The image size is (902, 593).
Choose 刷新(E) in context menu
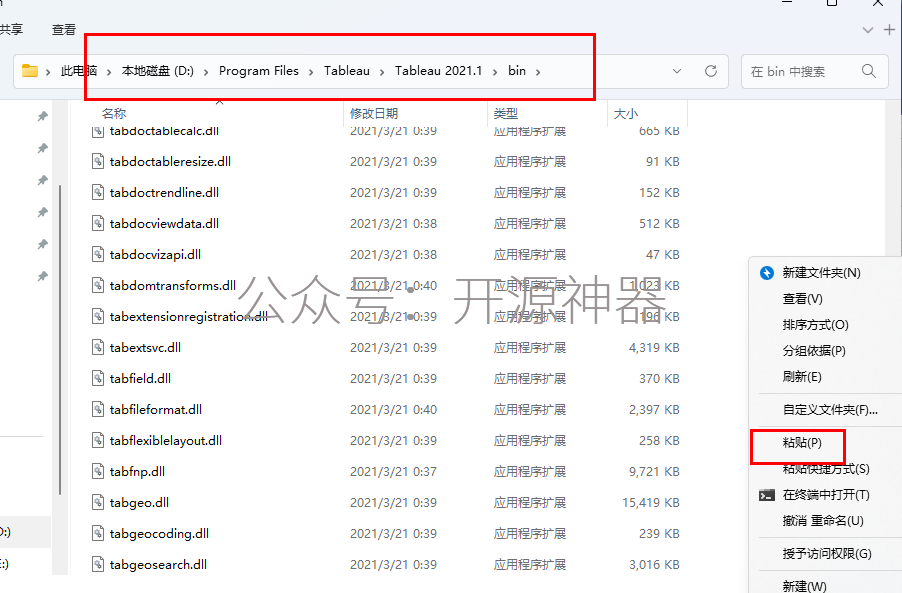pyautogui.click(x=802, y=377)
